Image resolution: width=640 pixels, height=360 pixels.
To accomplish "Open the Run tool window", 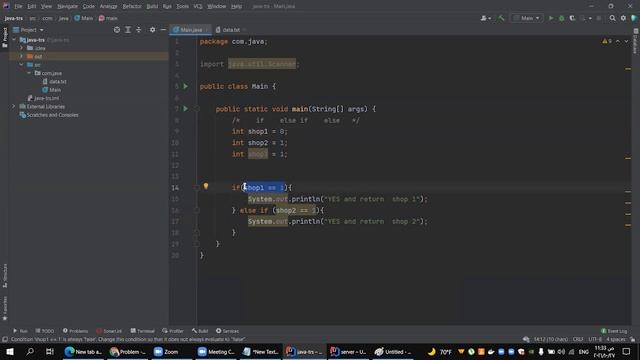I will [20, 331].
